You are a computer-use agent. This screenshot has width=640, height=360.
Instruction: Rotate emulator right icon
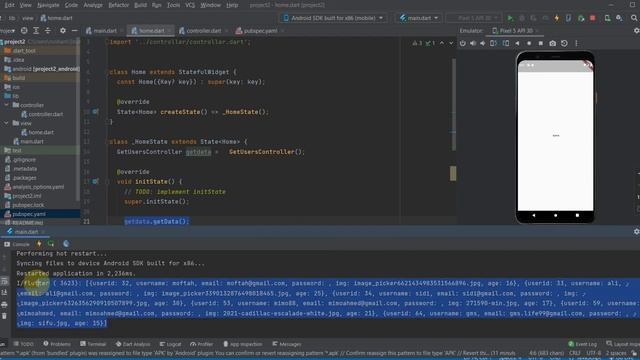tap(506, 43)
